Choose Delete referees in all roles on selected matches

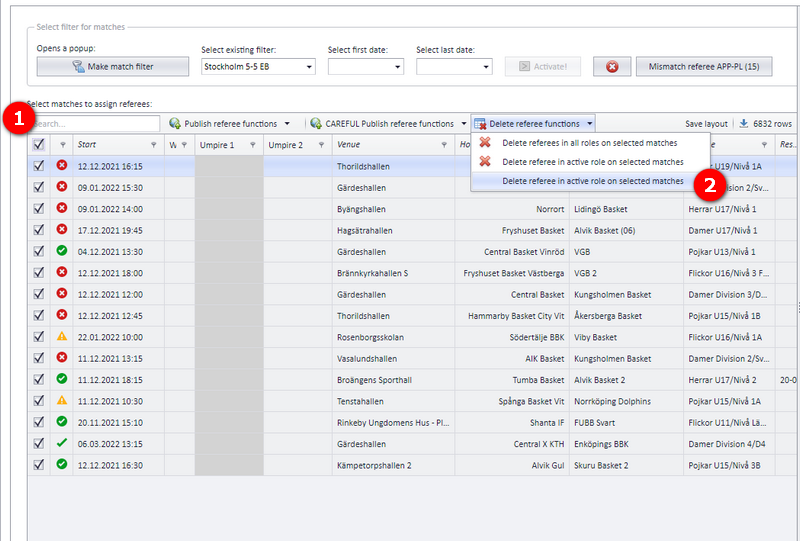click(x=590, y=143)
